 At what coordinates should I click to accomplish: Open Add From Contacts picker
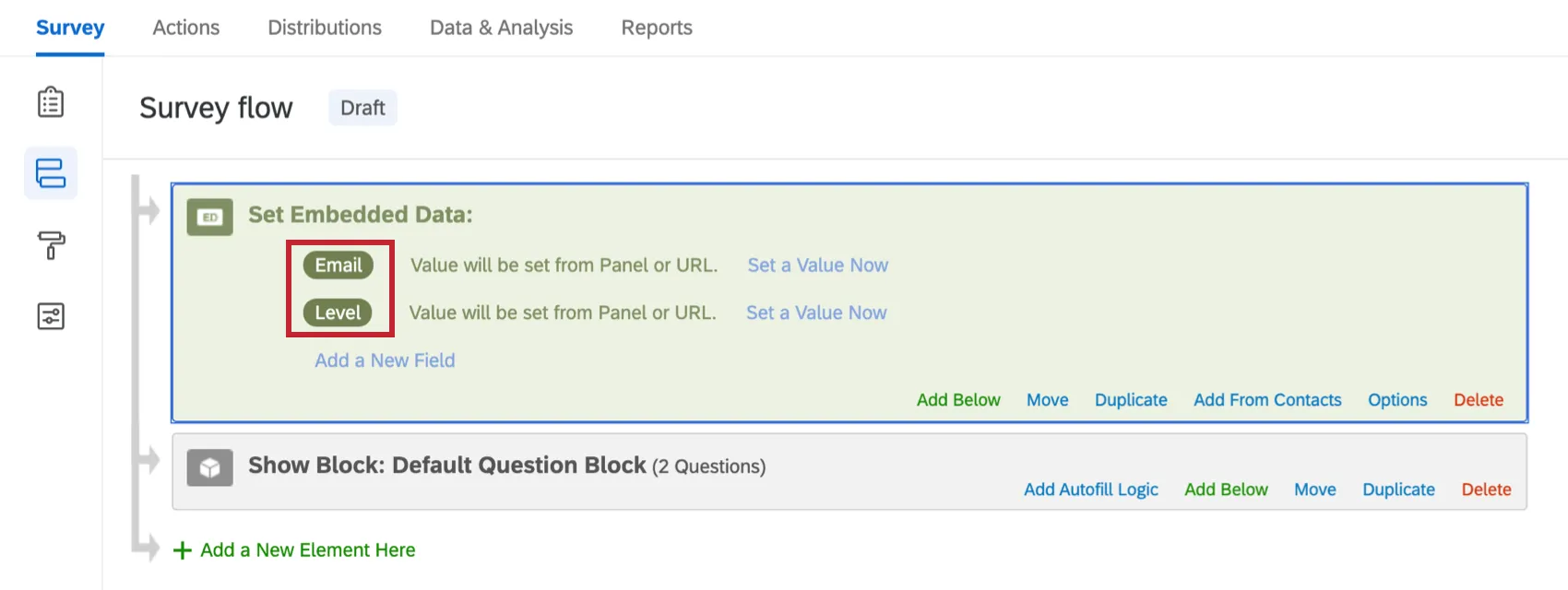pyautogui.click(x=1266, y=399)
